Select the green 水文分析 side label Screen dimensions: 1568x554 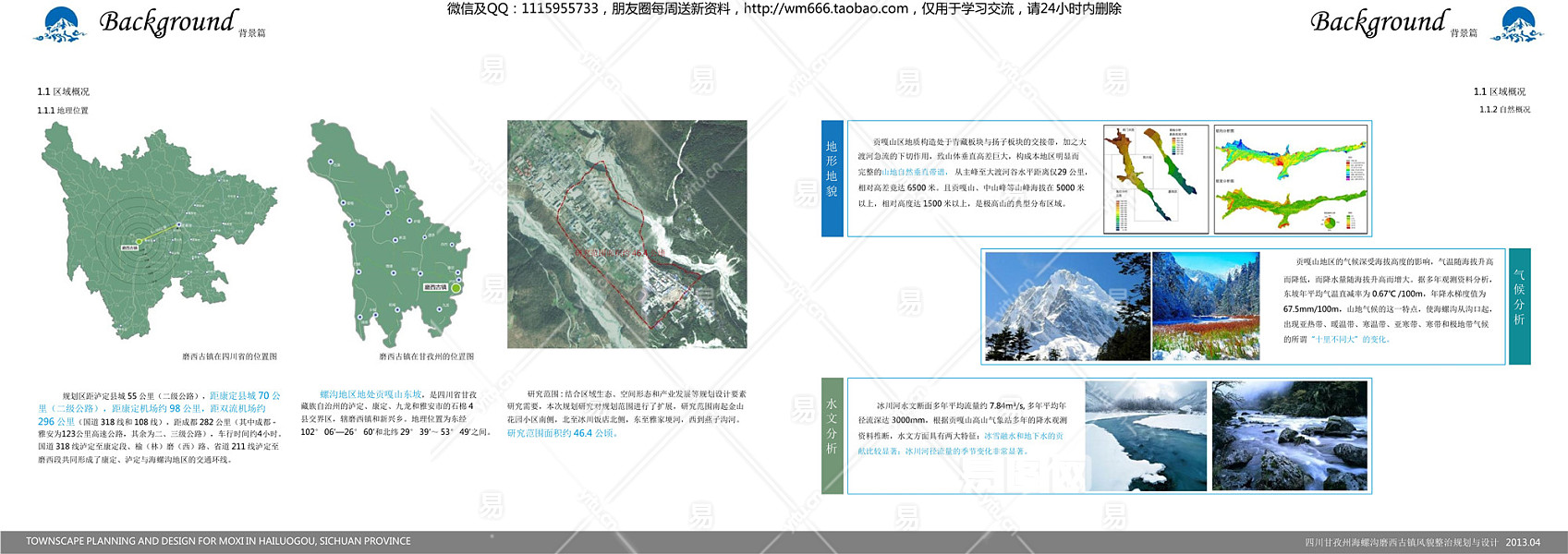coord(832,435)
